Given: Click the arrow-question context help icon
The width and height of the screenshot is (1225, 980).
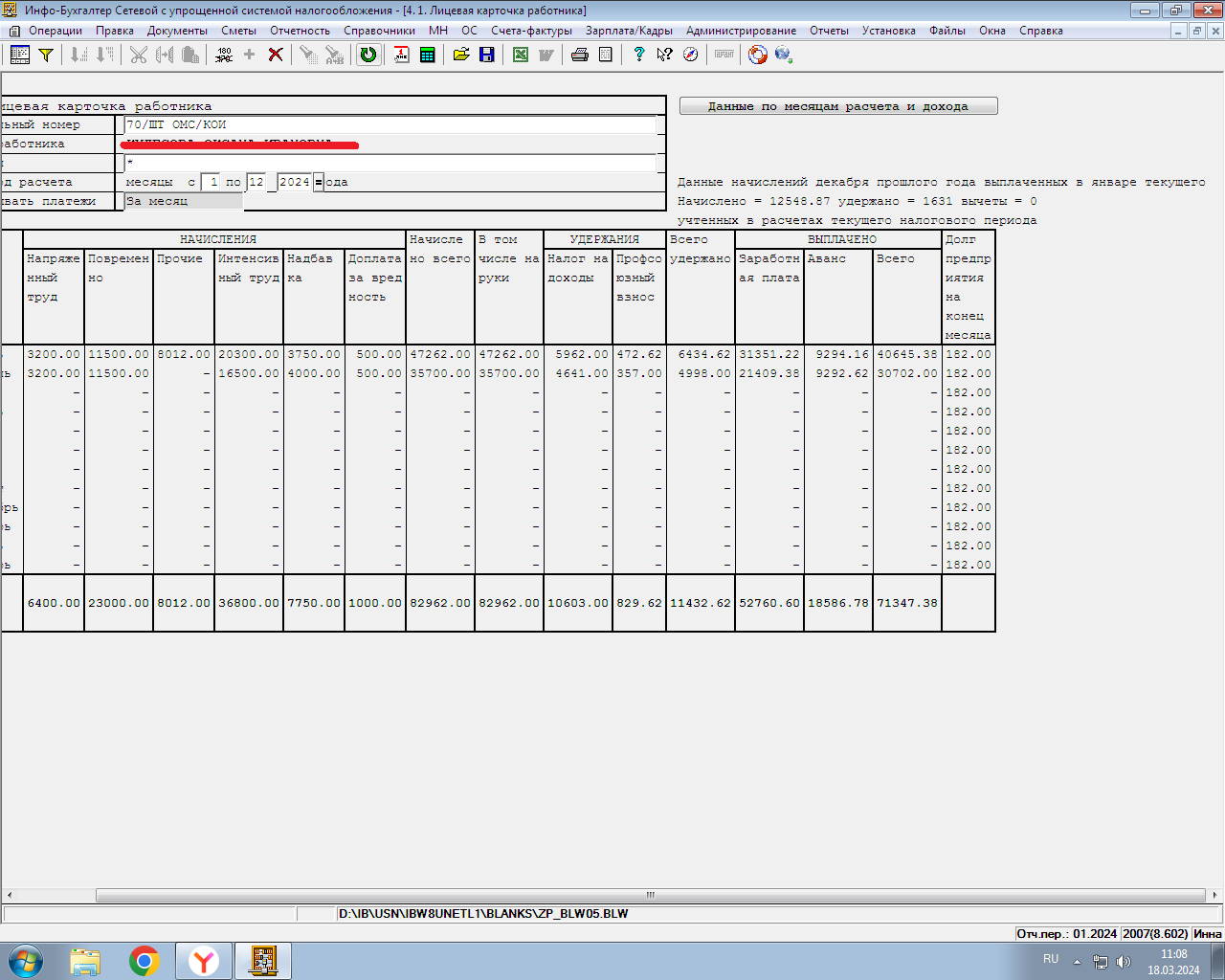Looking at the screenshot, I should coord(665,55).
